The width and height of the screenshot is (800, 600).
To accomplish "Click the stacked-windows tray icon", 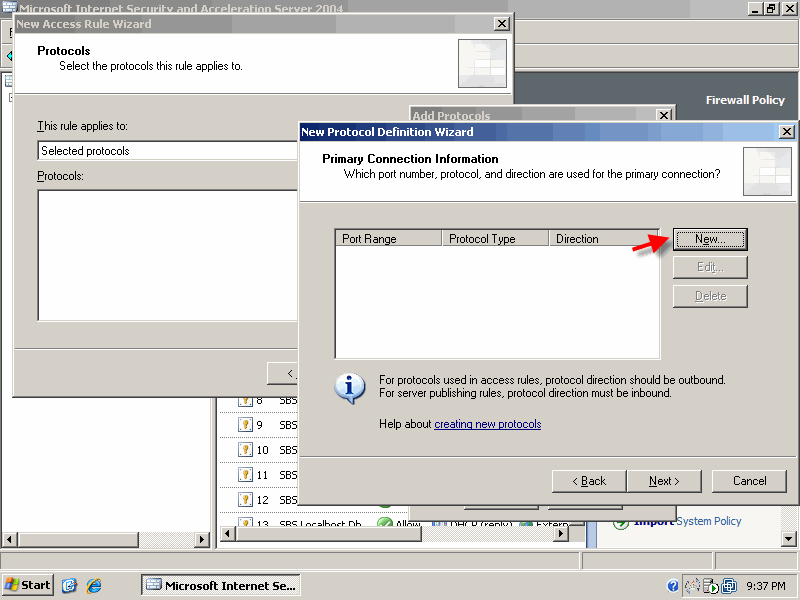I will click(729, 586).
